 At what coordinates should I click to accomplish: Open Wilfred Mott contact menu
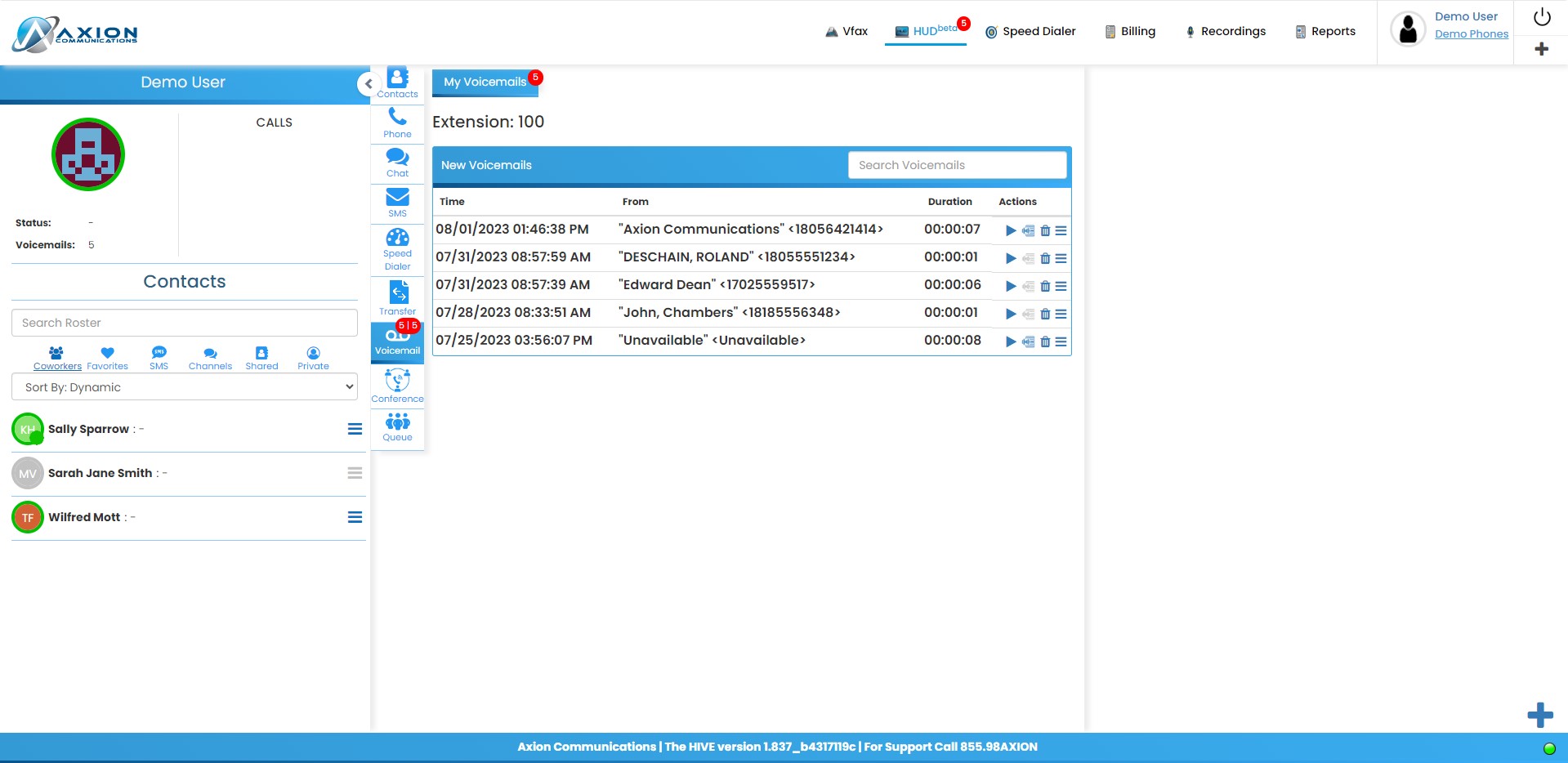point(355,517)
